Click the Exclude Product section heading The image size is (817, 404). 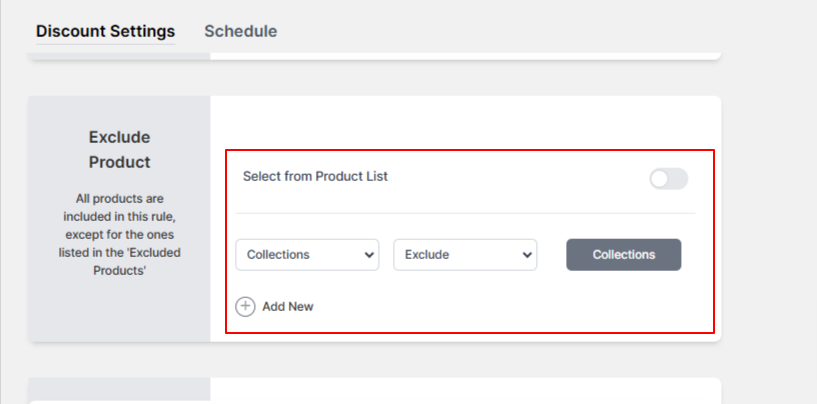pyautogui.click(x=119, y=150)
